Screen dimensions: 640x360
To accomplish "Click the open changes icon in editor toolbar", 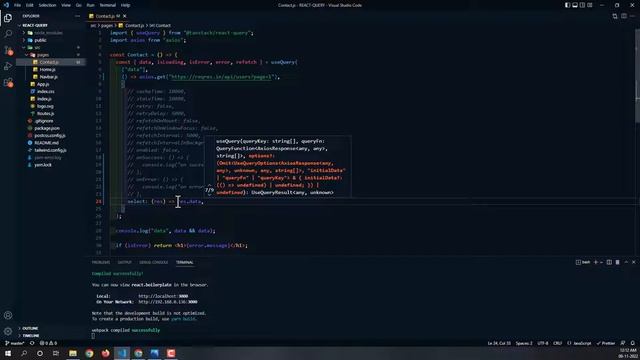I will click(615, 16).
